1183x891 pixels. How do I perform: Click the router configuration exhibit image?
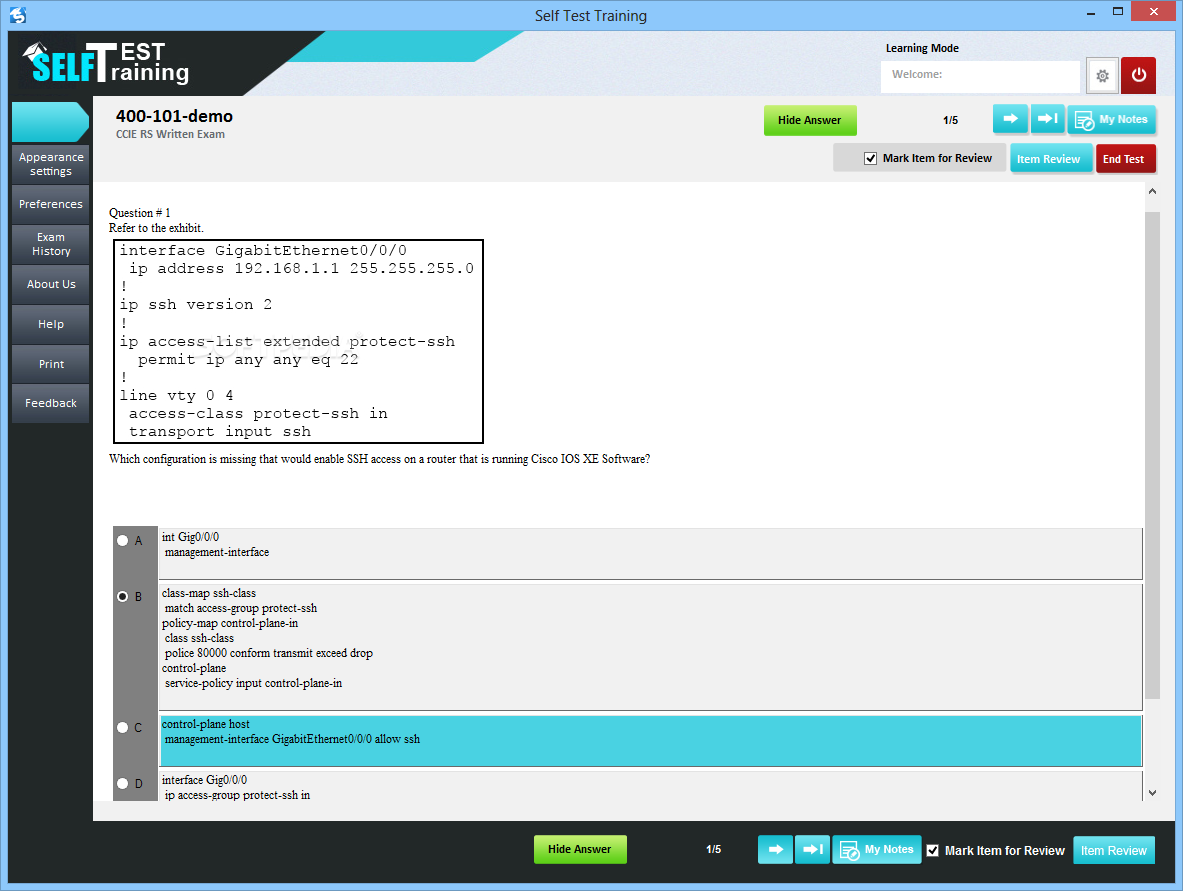pos(298,341)
